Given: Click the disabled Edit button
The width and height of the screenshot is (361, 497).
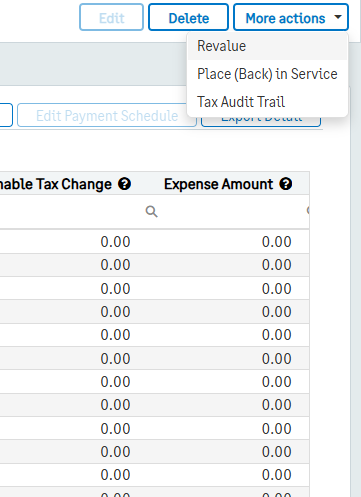Looking at the screenshot, I should (111, 17).
